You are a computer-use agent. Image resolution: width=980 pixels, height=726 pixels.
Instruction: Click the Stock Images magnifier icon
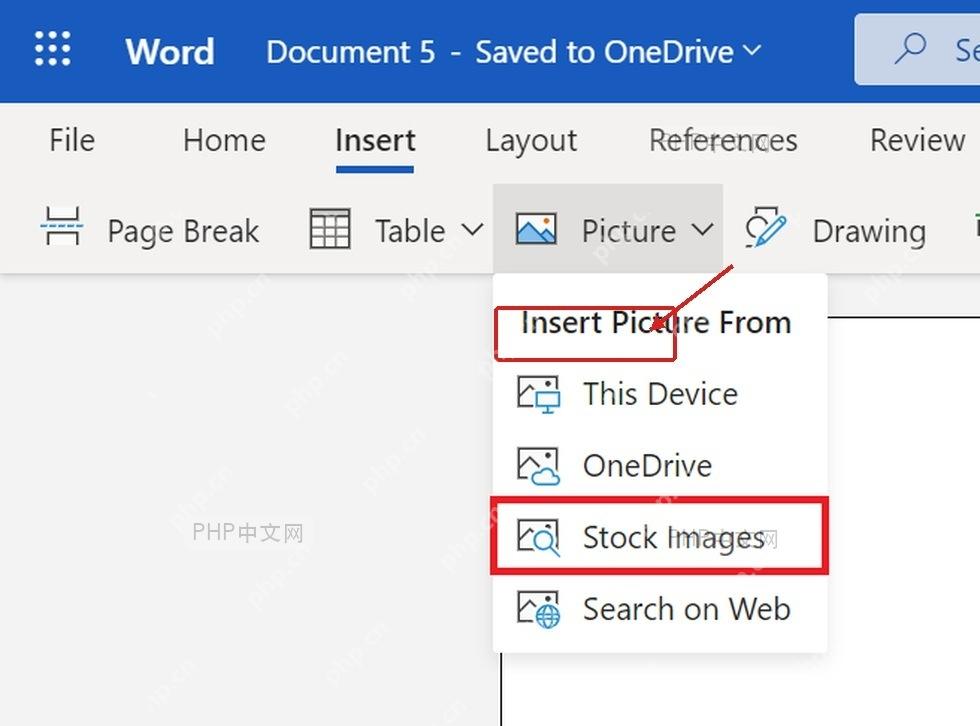pos(538,537)
